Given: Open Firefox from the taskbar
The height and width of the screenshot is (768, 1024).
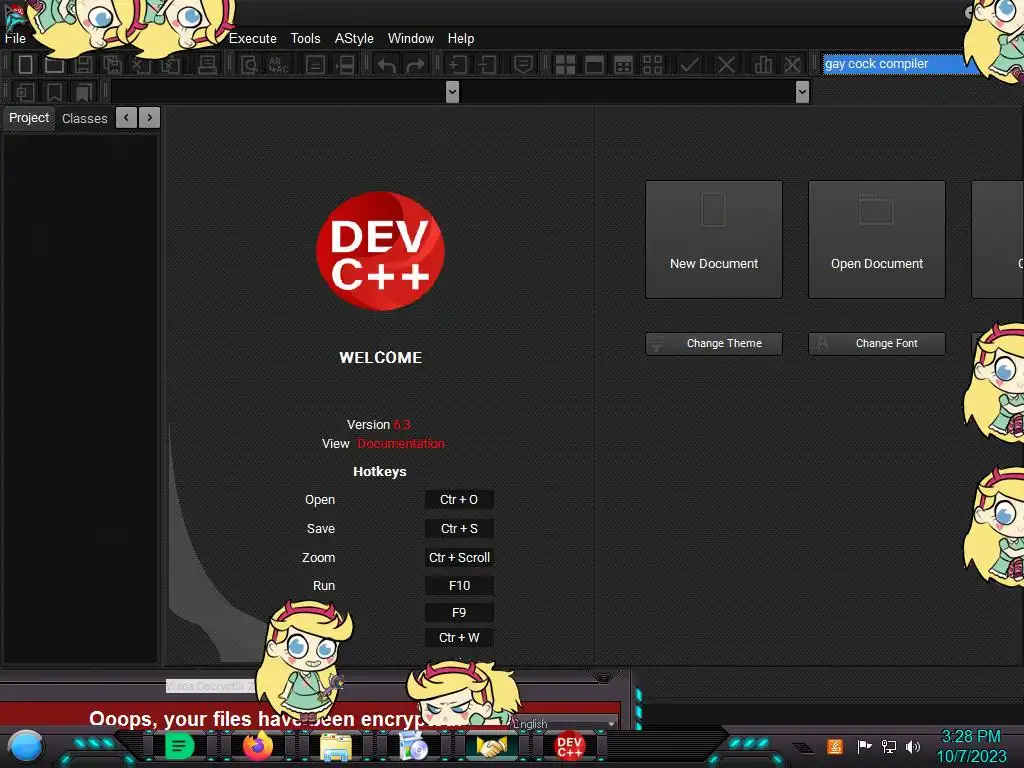Looking at the screenshot, I should tap(257, 746).
